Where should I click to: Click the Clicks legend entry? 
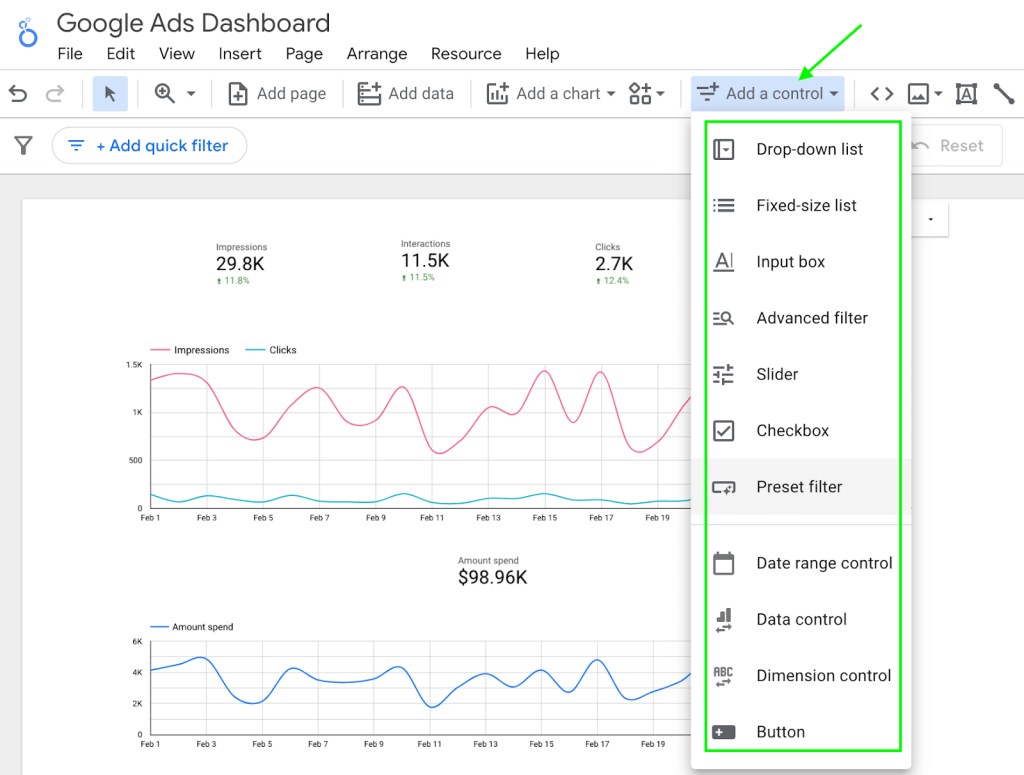point(271,350)
